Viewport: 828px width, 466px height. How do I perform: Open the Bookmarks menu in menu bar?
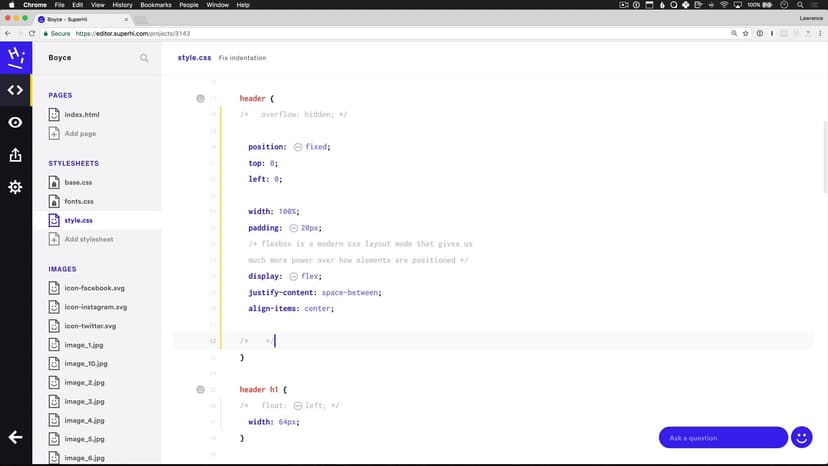pos(155,5)
